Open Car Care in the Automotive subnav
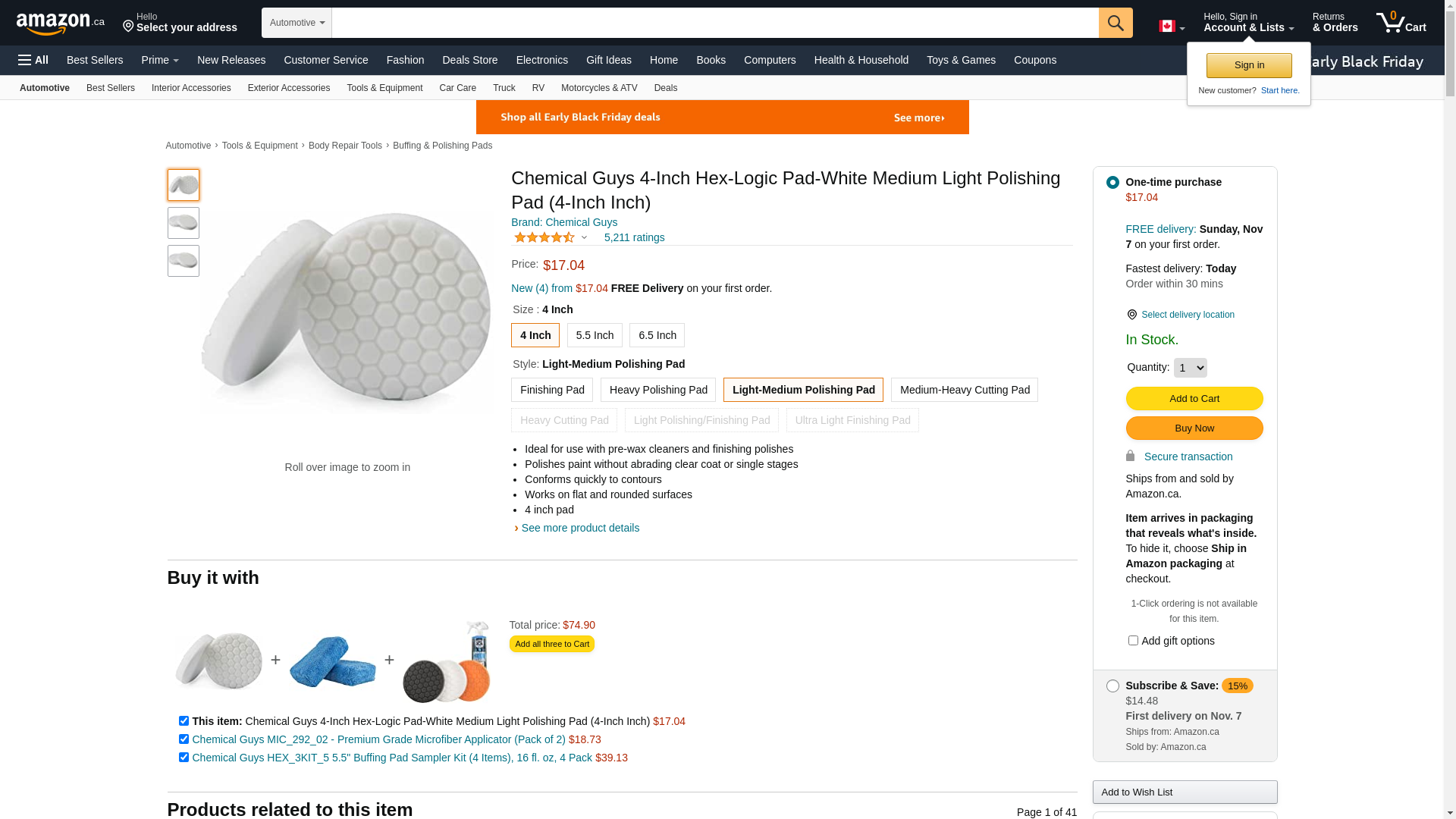The width and height of the screenshot is (1456, 819). (457, 88)
